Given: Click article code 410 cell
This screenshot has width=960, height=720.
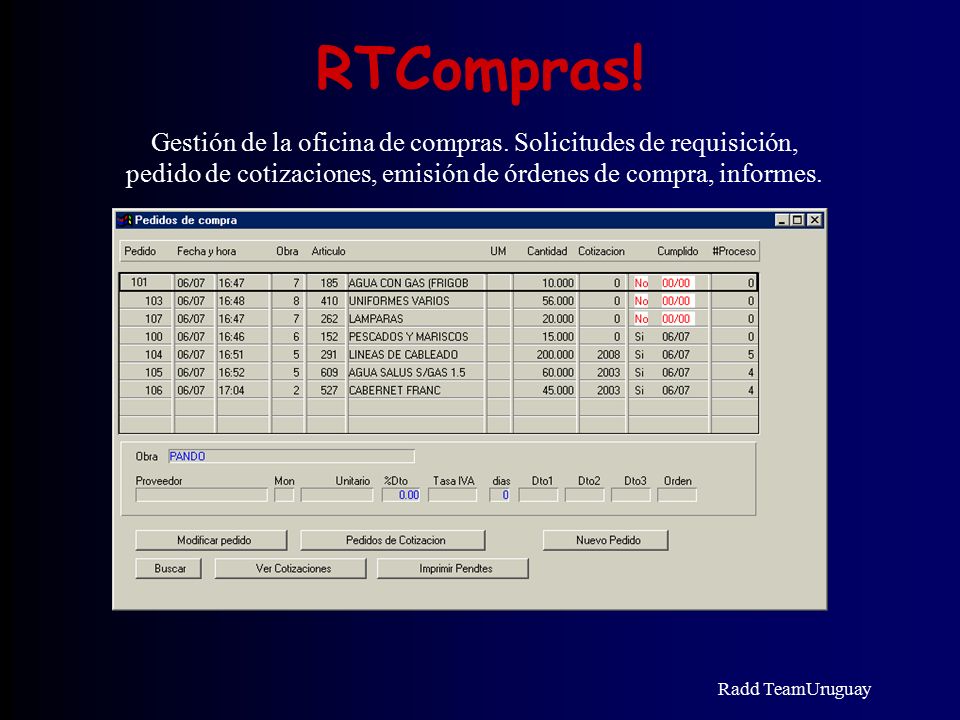Looking at the screenshot, I should [x=326, y=301].
